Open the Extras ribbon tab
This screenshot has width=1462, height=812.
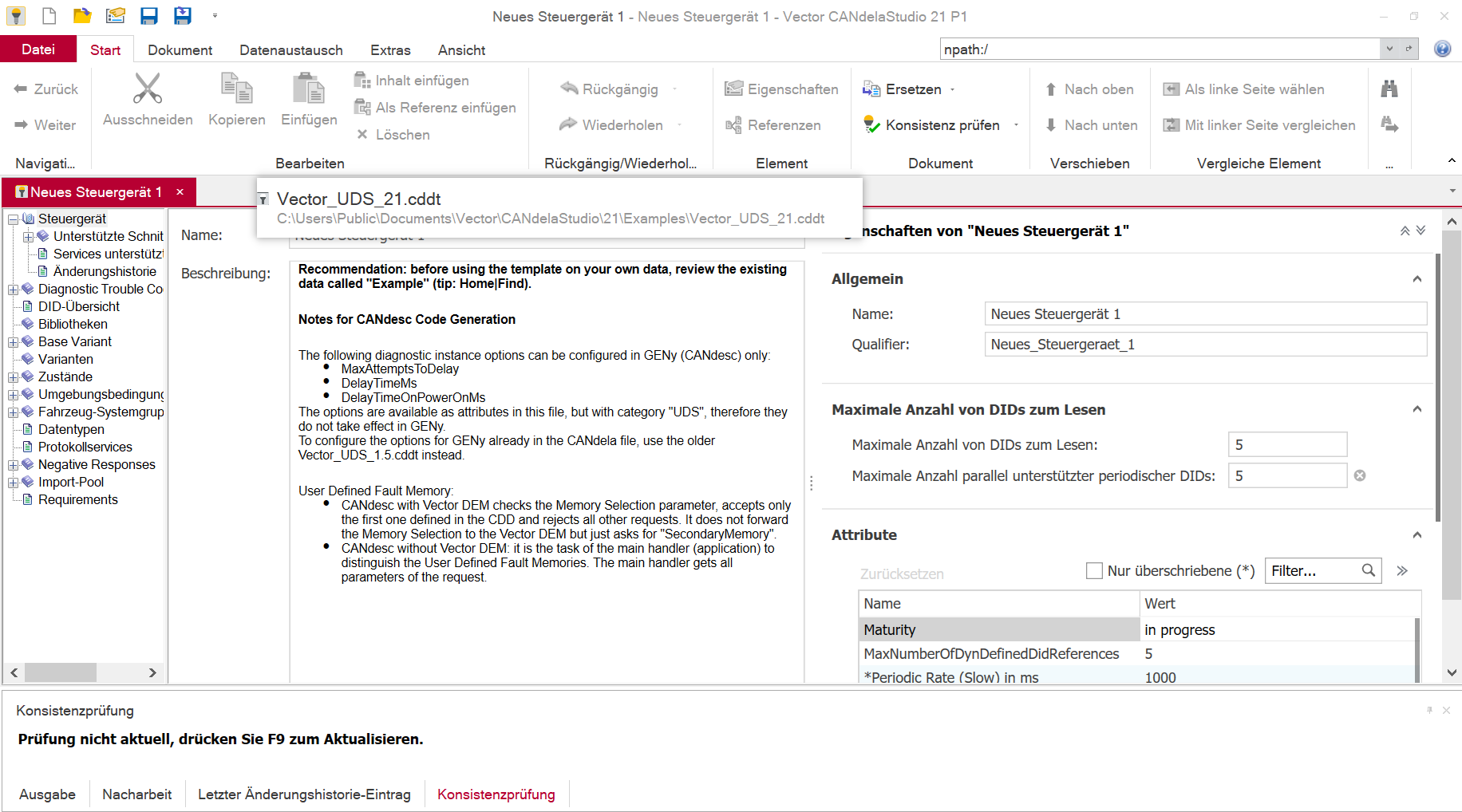[x=390, y=49]
